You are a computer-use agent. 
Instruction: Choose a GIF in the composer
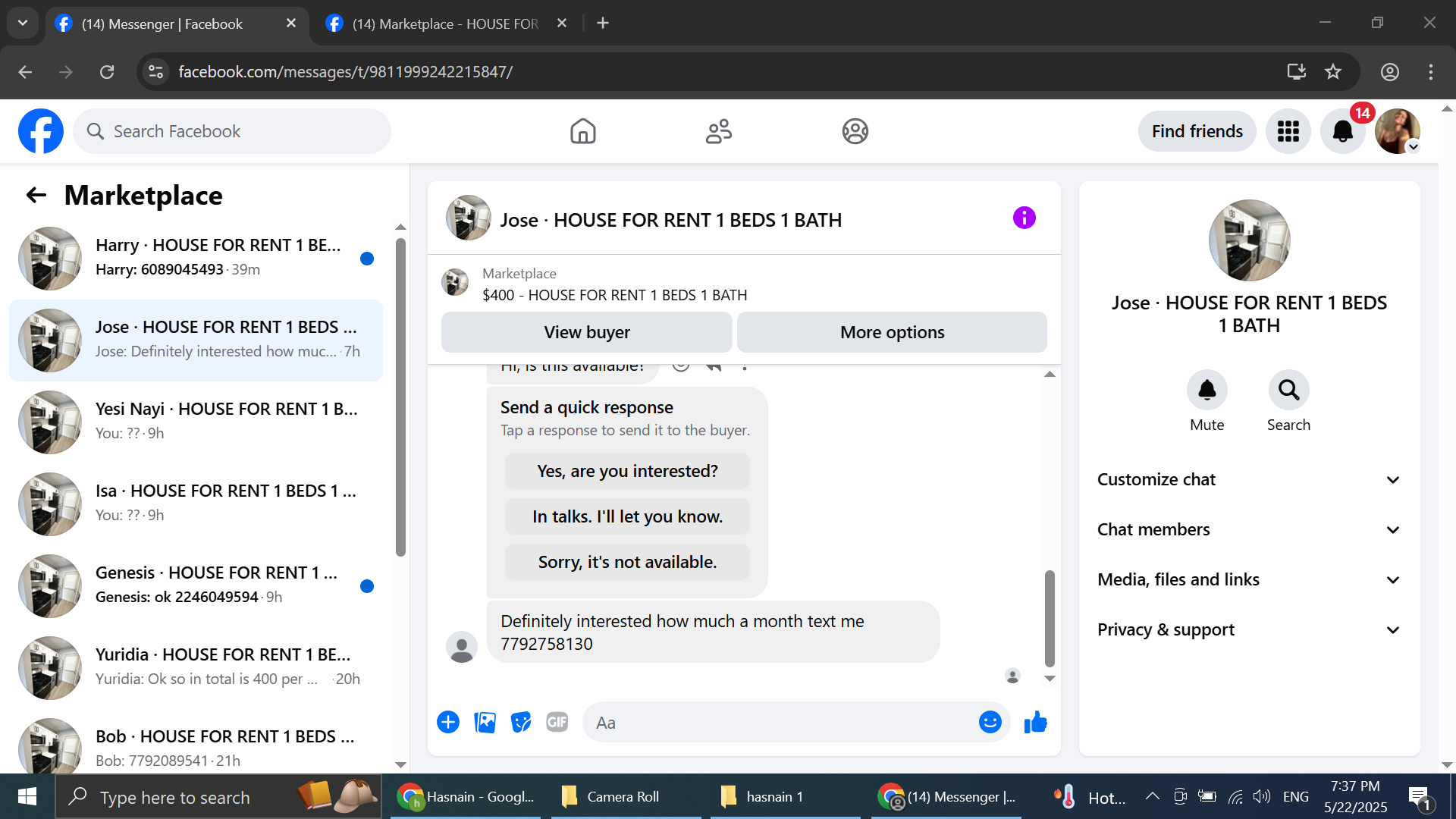(x=557, y=722)
